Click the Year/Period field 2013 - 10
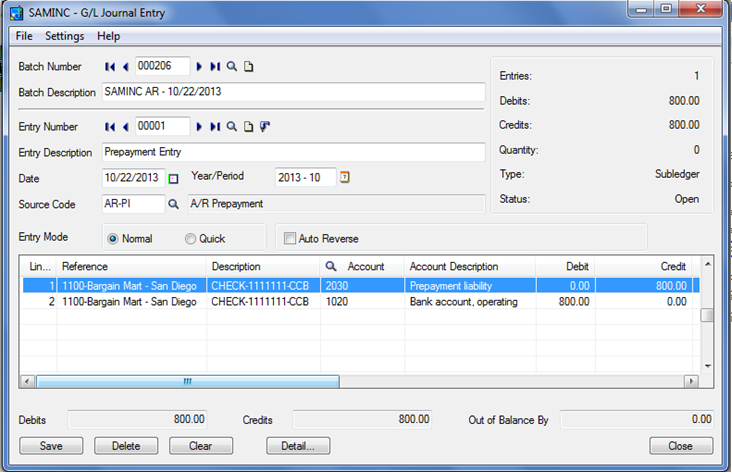Screen dimensions: 732x473 (305, 177)
